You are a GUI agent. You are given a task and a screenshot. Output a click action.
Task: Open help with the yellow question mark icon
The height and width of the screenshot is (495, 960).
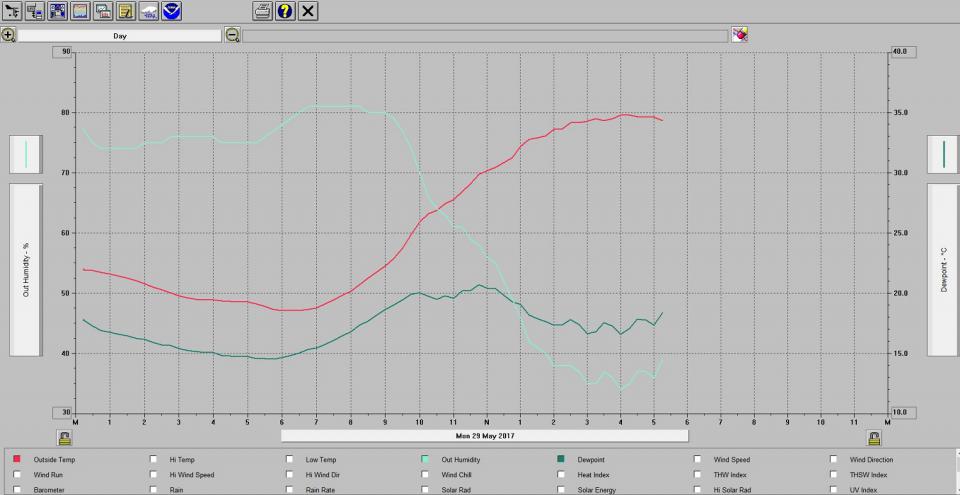[x=285, y=11]
